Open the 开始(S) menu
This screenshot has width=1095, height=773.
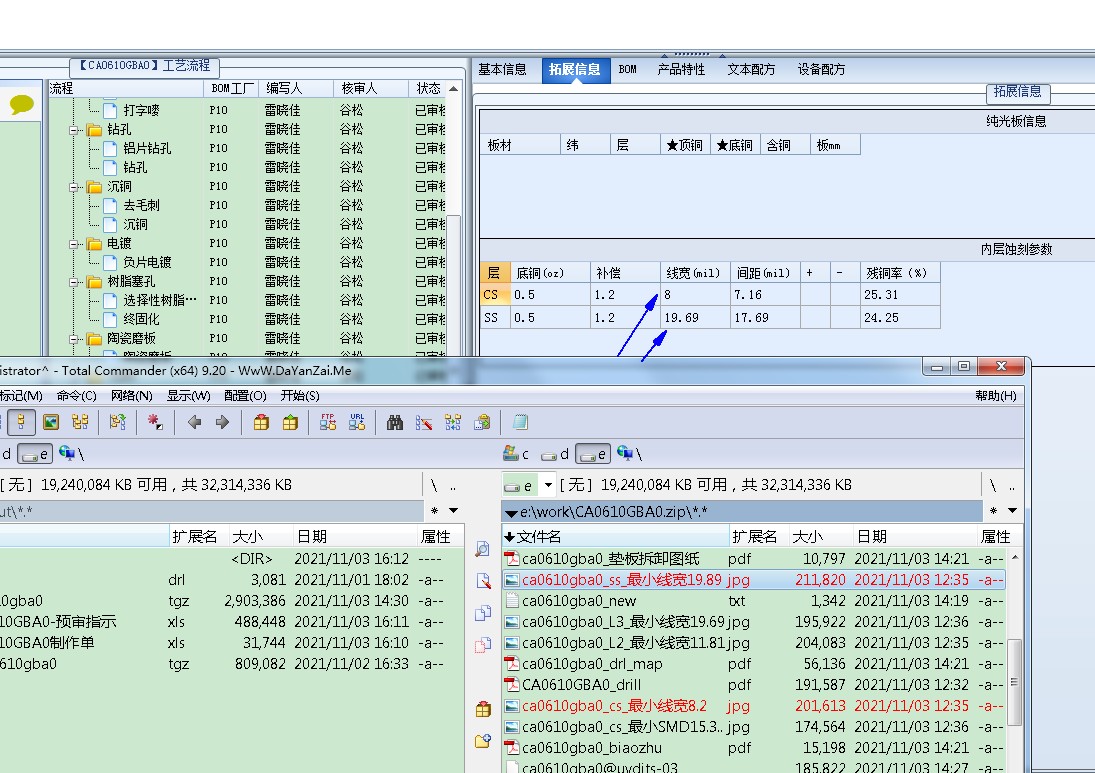pyautogui.click(x=300, y=396)
